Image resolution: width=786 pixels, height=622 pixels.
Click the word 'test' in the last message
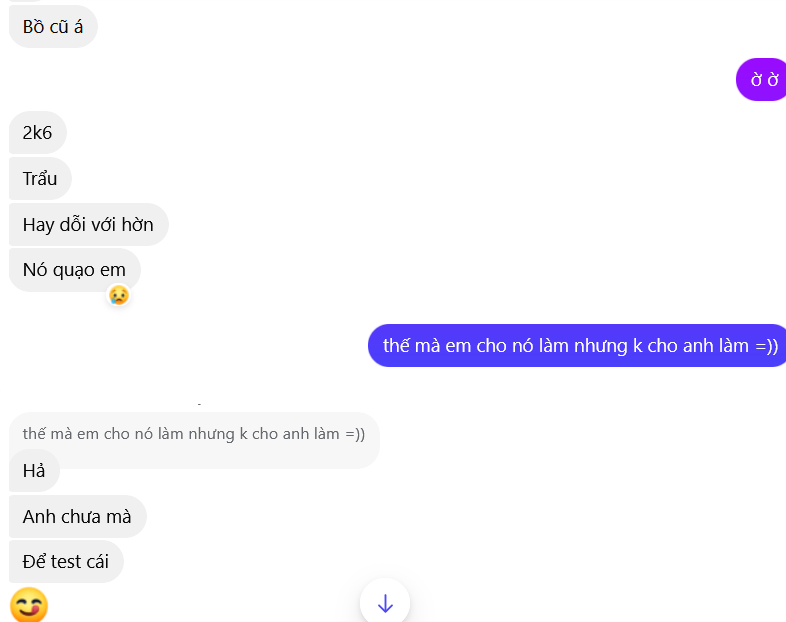[x=66, y=561]
